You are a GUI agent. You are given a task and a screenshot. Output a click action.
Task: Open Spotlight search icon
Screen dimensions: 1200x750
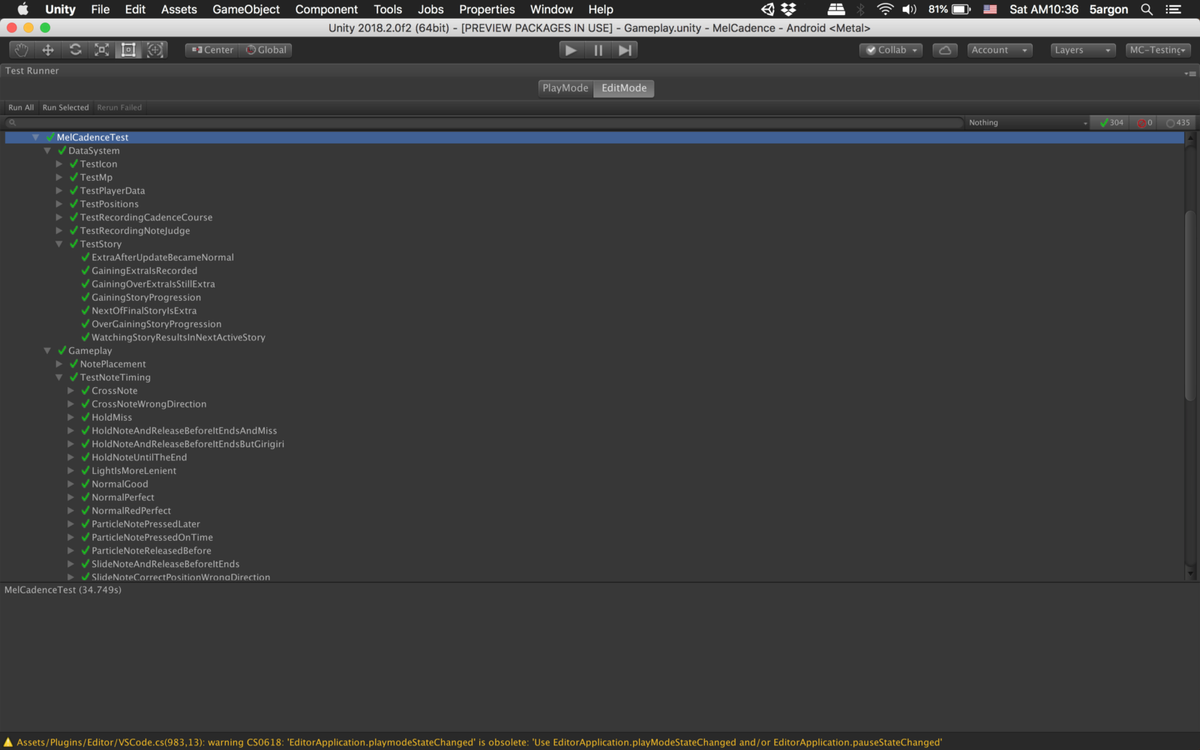(1146, 9)
